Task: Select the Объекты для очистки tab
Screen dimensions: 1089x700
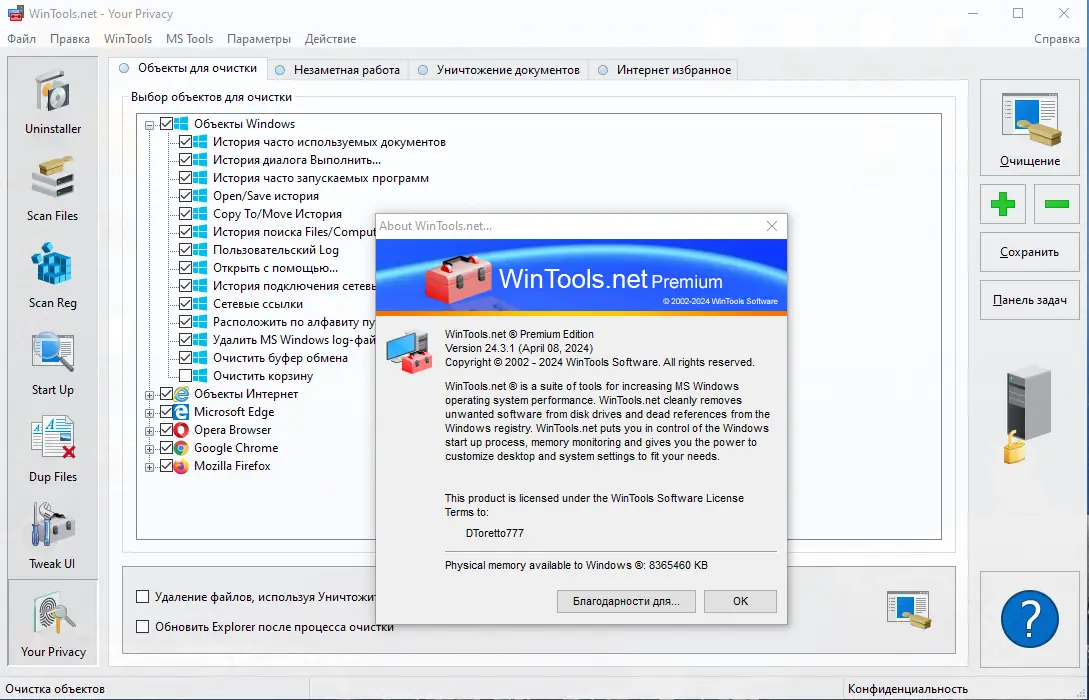Action: (x=188, y=68)
